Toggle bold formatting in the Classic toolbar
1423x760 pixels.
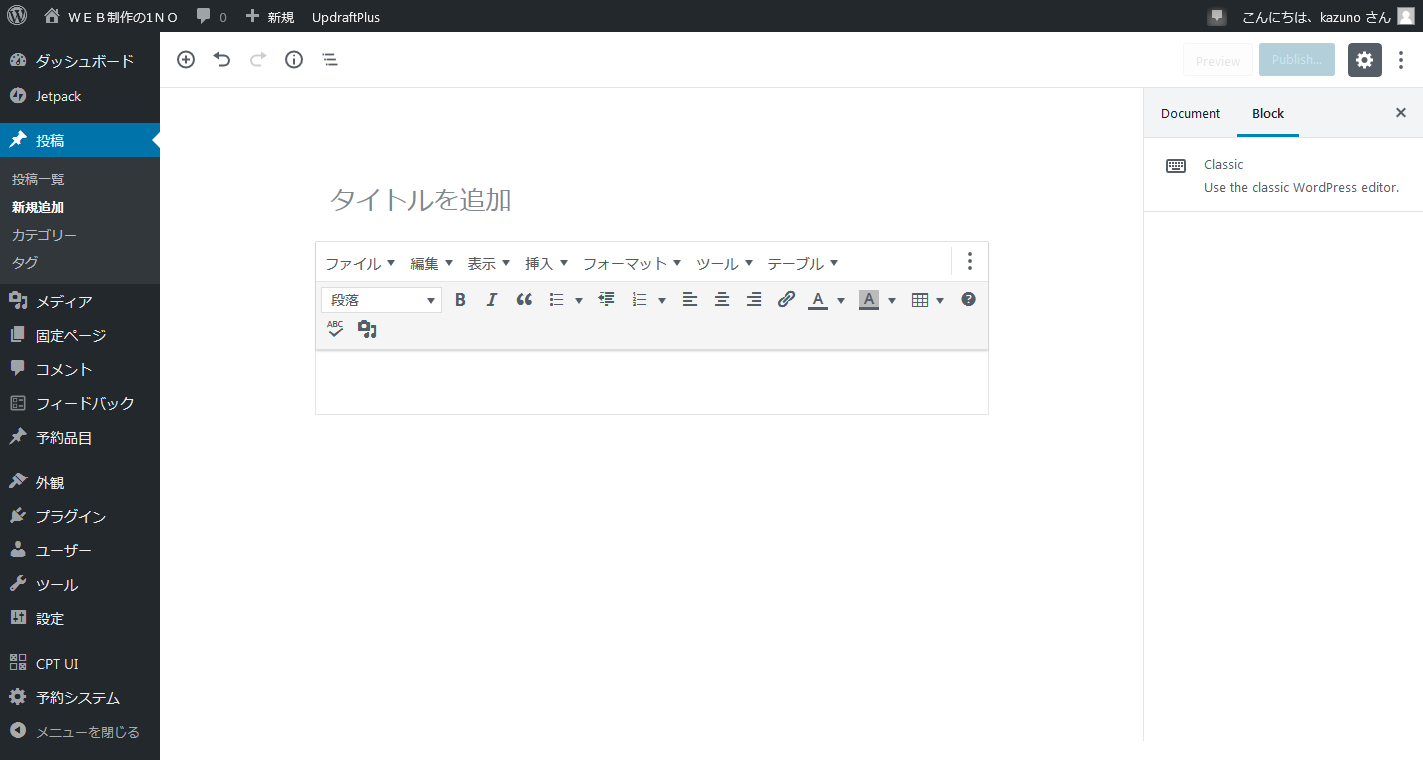tap(460, 299)
